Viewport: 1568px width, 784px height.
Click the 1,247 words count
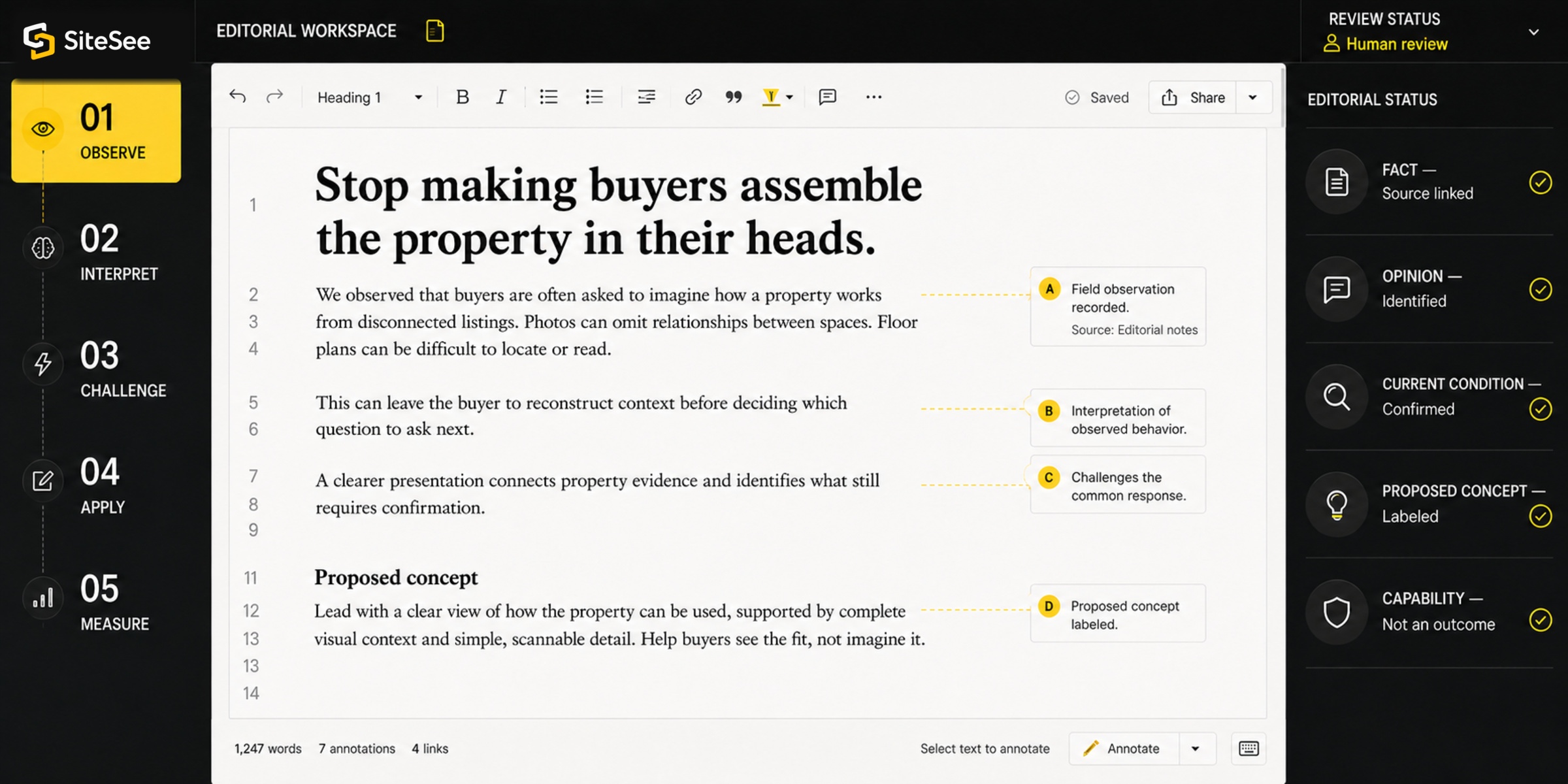coord(268,749)
